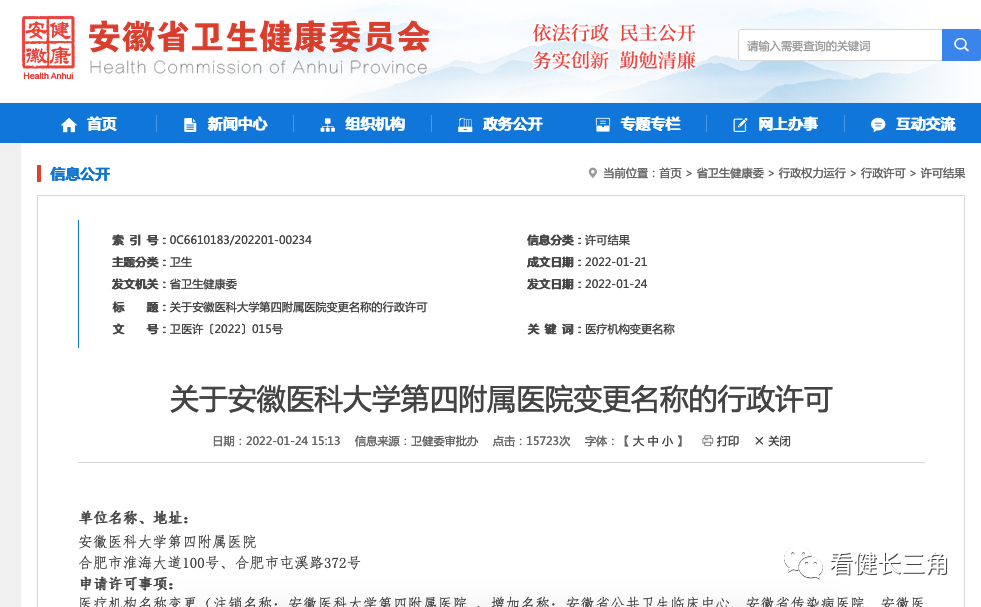Follow the 省卫生健康委 breadcrumb link
The width and height of the screenshot is (981, 607).
730,173
